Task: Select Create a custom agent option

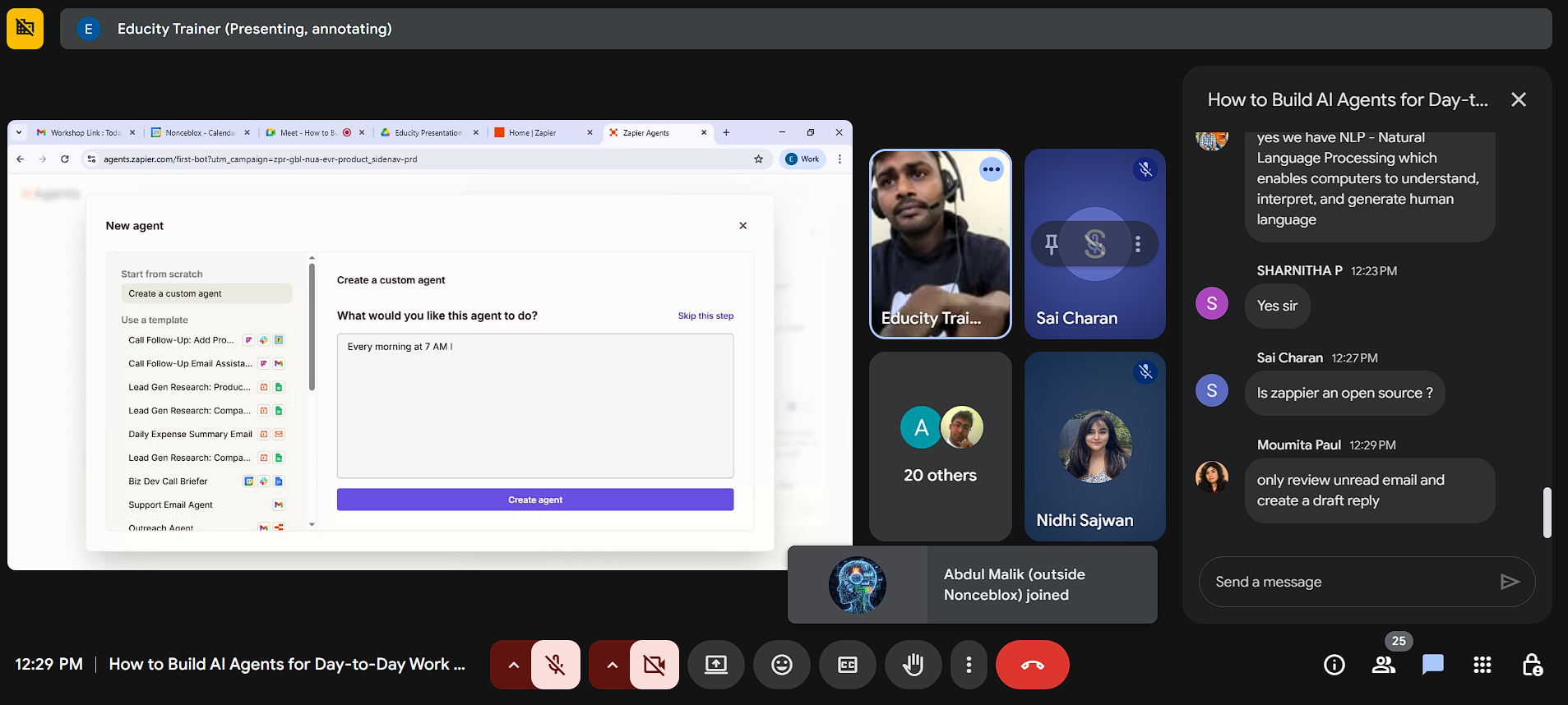Action: point(206,293)
